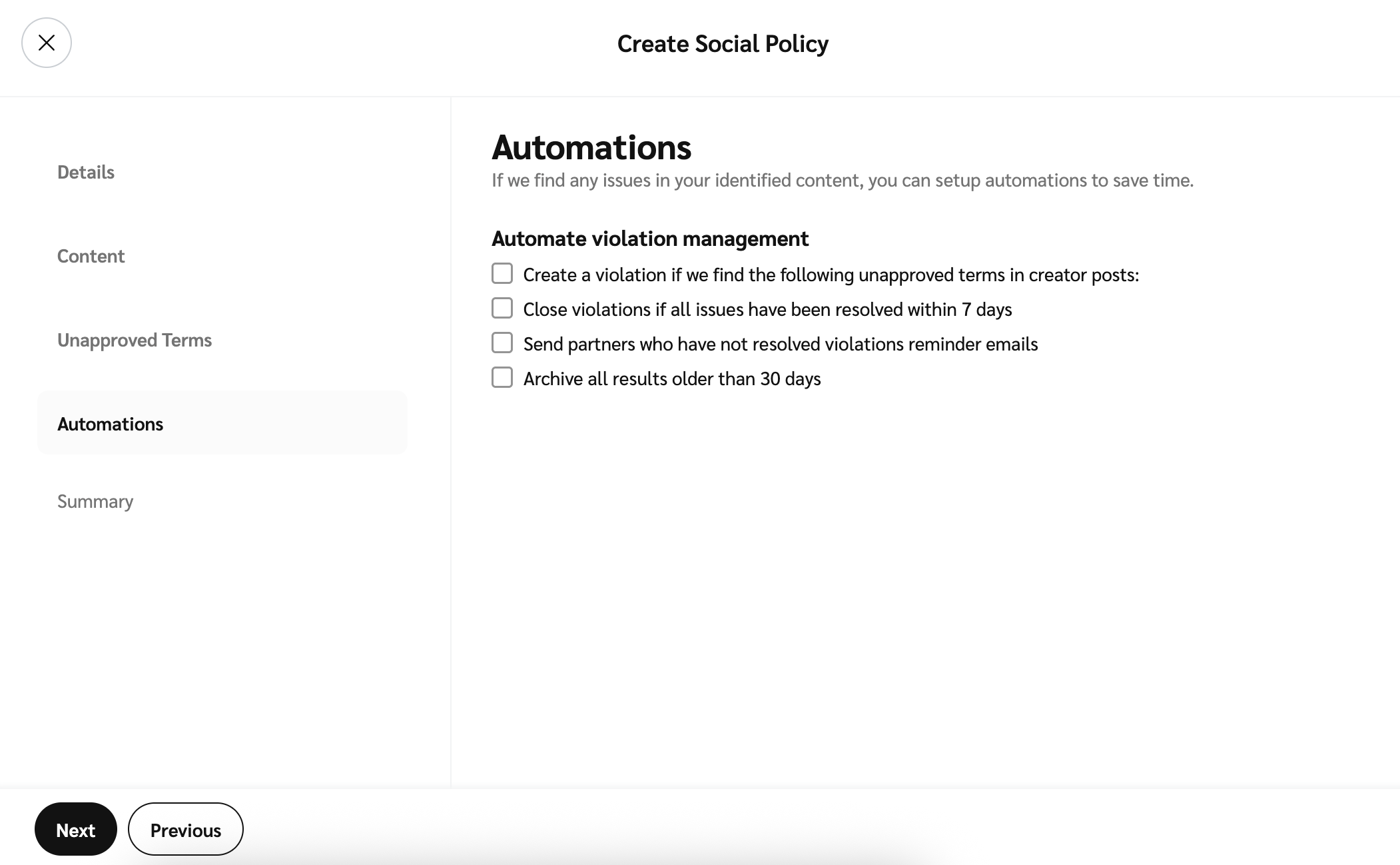
Task: Click the automations description text
Action: [843, 181]
